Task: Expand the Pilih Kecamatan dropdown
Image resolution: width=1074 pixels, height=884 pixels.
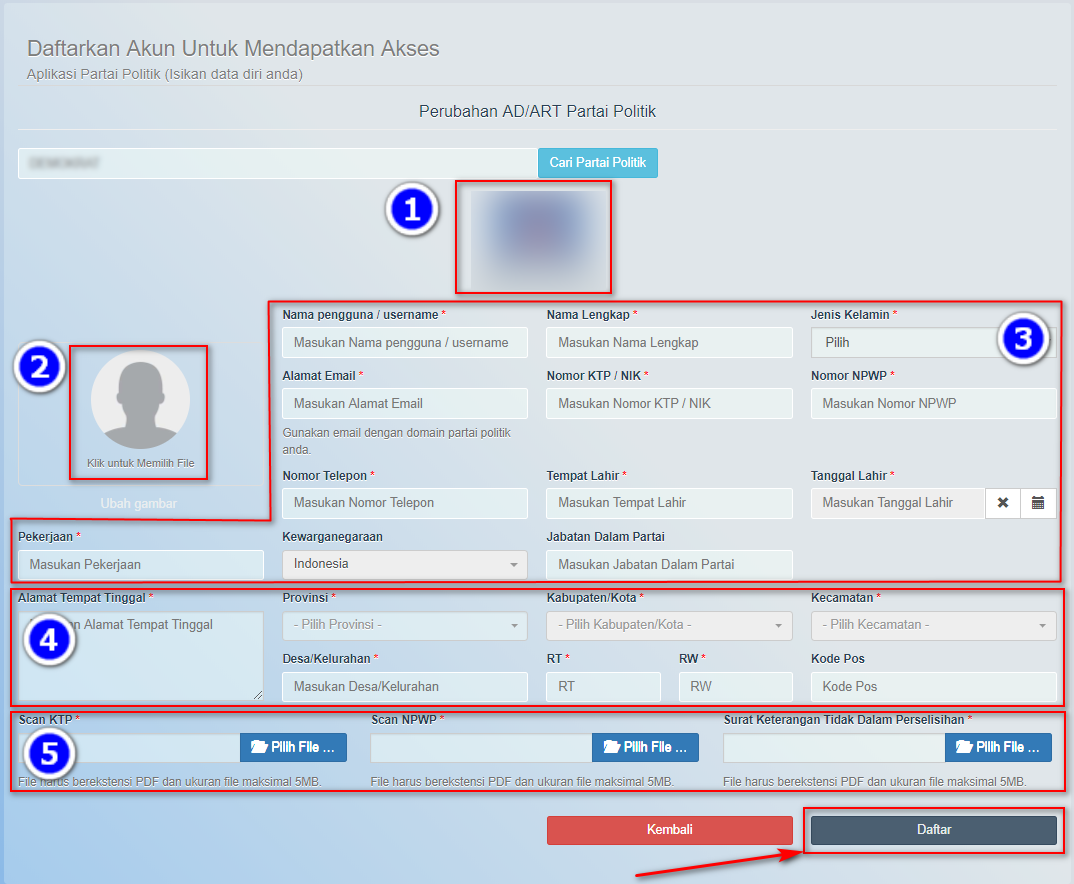Action: pos(933,625)
